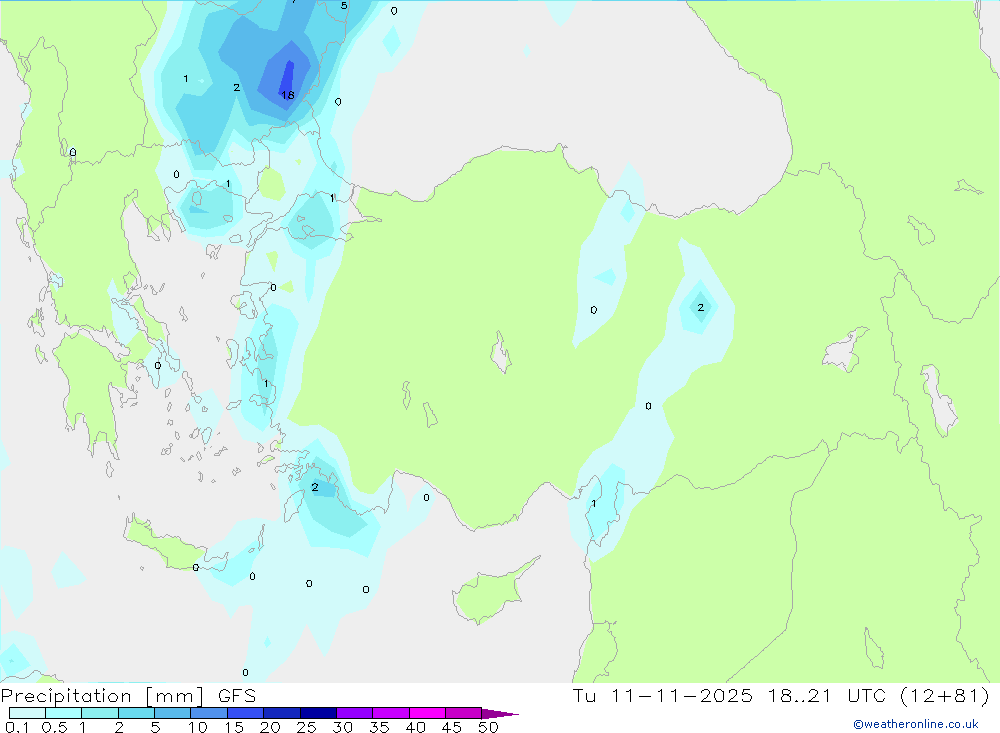Select the 5–10 mm legend color swatch

[173, 713]
